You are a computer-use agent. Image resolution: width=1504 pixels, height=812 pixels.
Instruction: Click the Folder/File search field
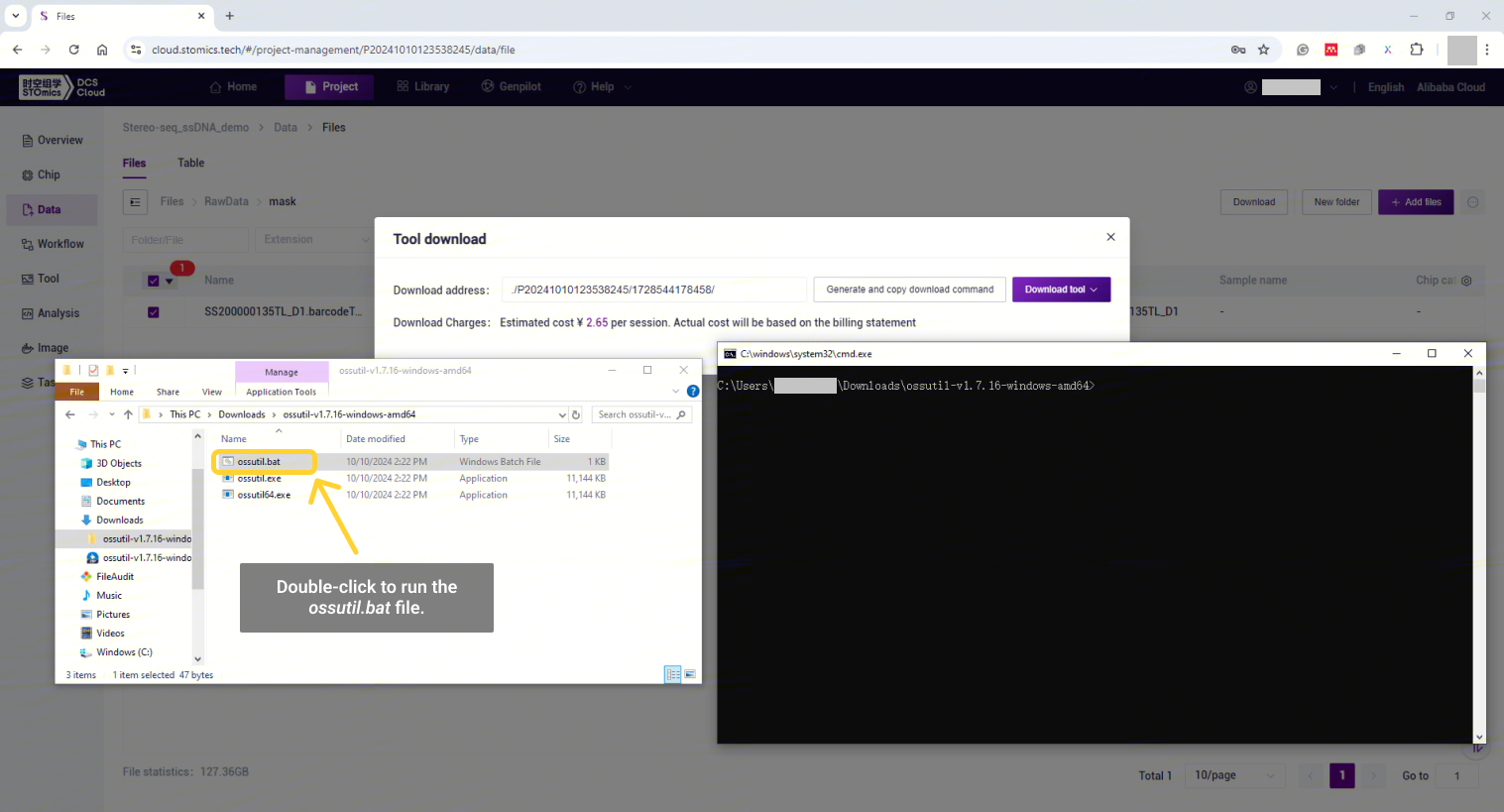[184, 240]
